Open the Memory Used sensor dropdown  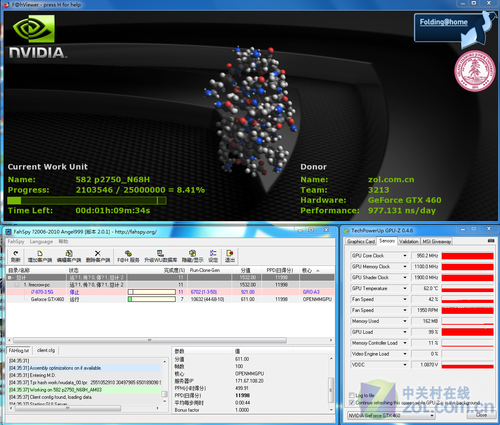(x=405, y=321)
